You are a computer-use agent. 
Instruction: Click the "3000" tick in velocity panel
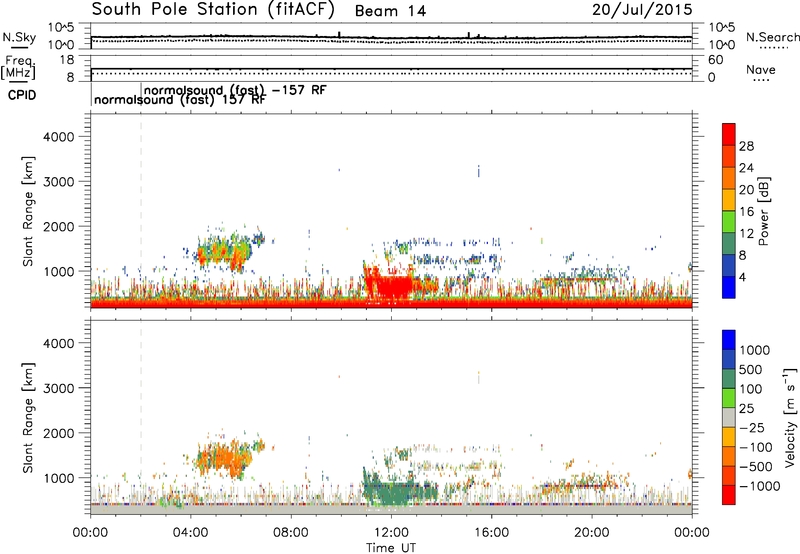[x=58, y=388]
